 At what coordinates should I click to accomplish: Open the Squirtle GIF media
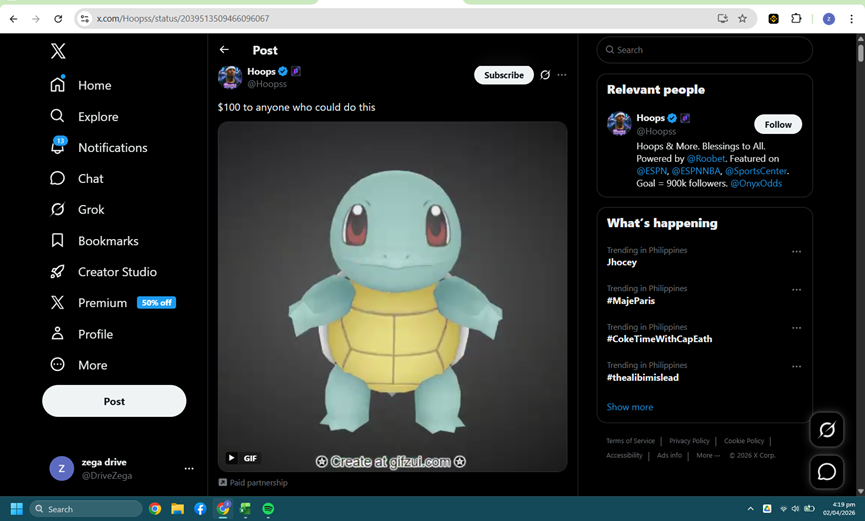[x=392, y=296]
